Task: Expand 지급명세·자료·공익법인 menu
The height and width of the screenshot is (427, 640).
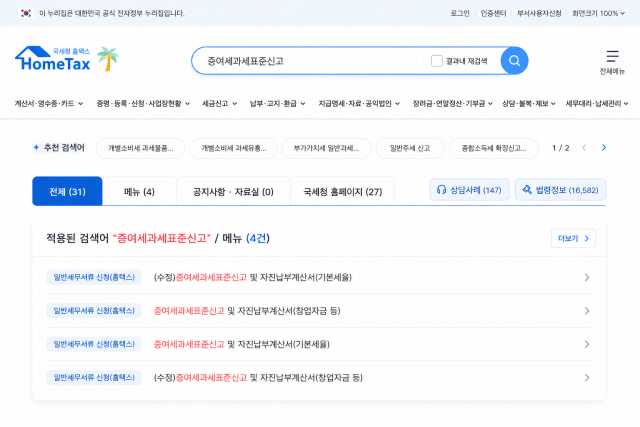Action: click(x=359, y=104)
